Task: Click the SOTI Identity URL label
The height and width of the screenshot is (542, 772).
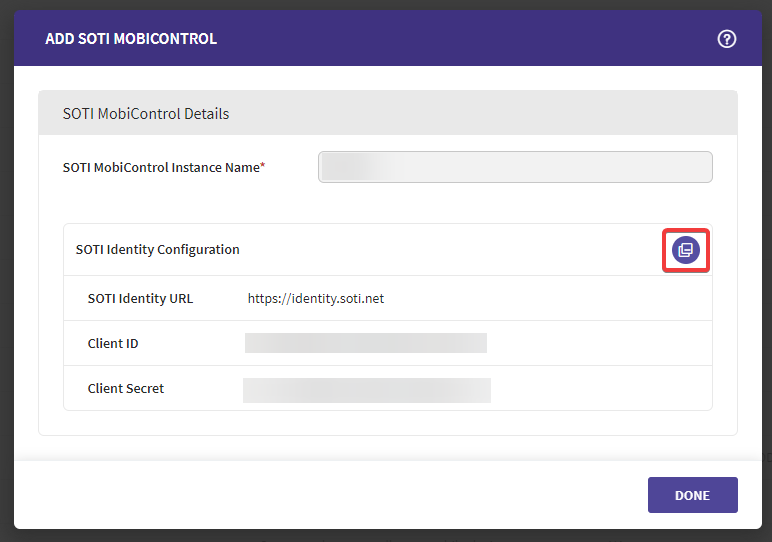Action: tap(140, 298)
